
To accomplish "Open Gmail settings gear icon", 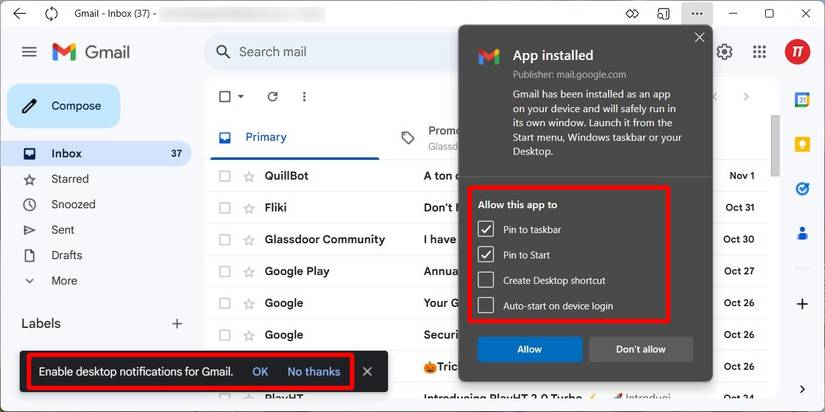I will pos(725,52).
